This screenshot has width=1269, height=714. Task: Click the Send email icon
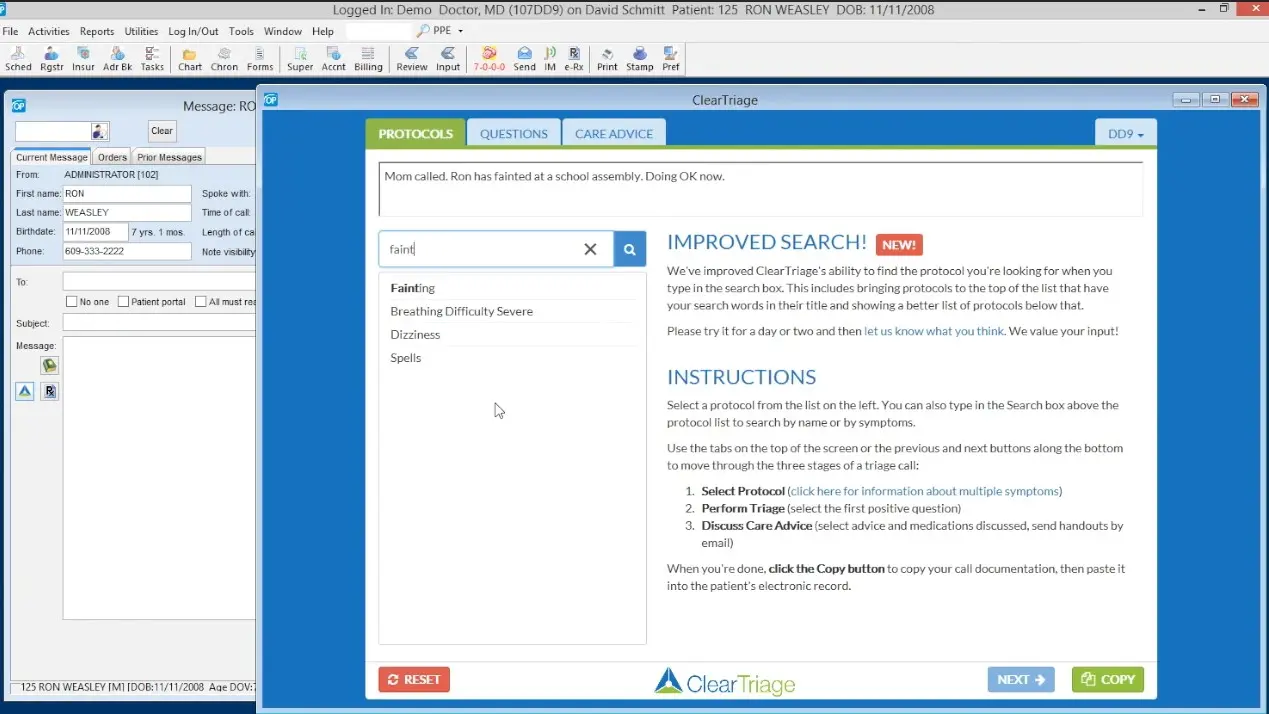[x=524, y=57]
